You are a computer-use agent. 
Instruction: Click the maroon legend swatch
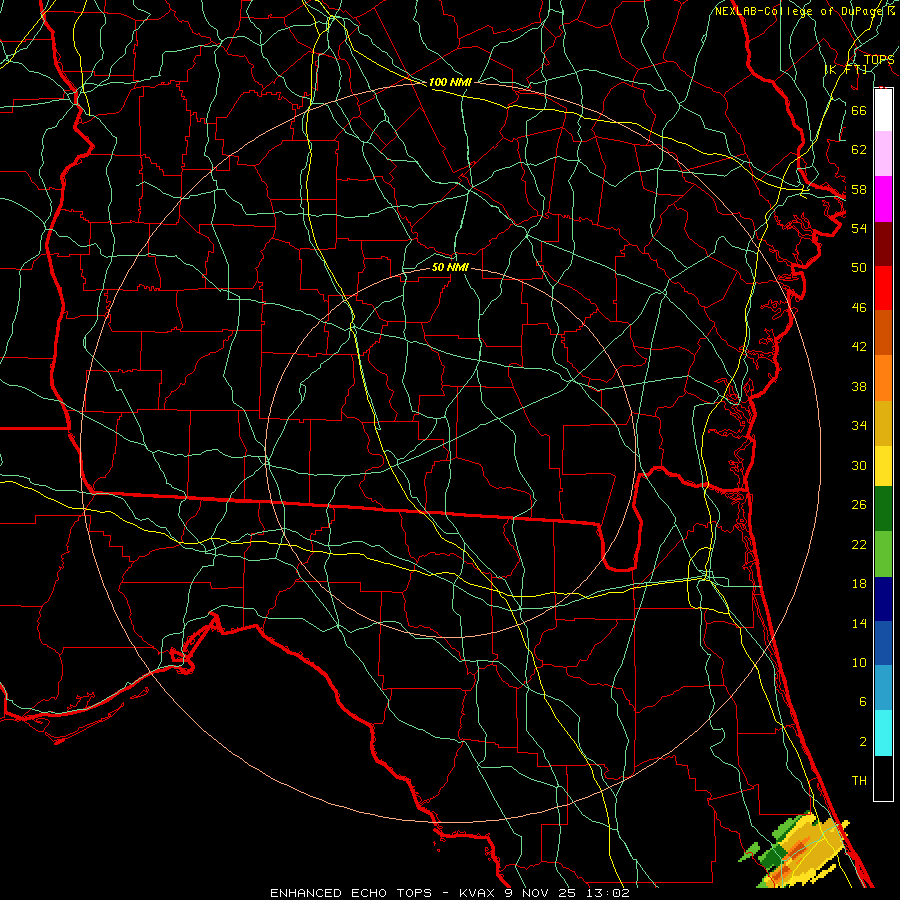[x=883, y=244]
